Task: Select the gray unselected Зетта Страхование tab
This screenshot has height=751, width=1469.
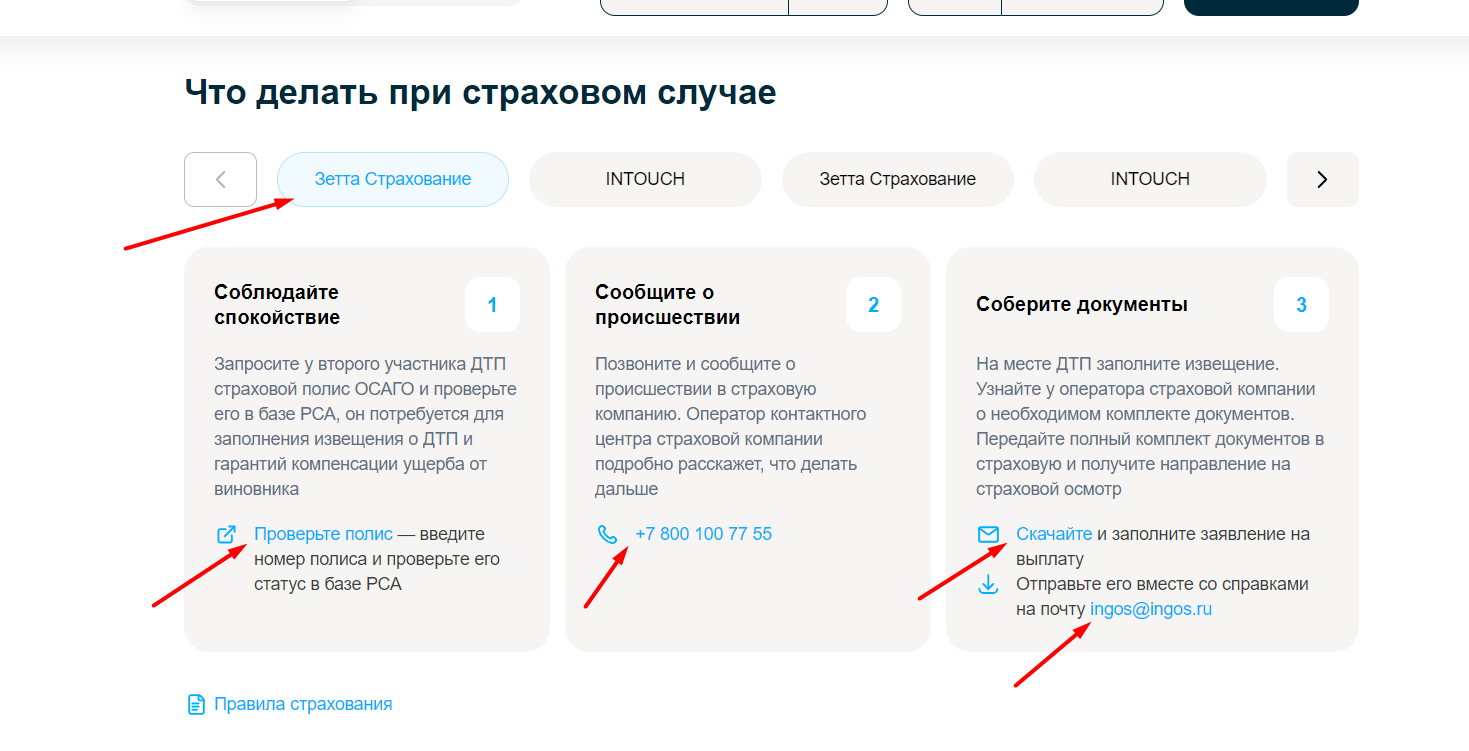Action: click(x=898, y=180)
